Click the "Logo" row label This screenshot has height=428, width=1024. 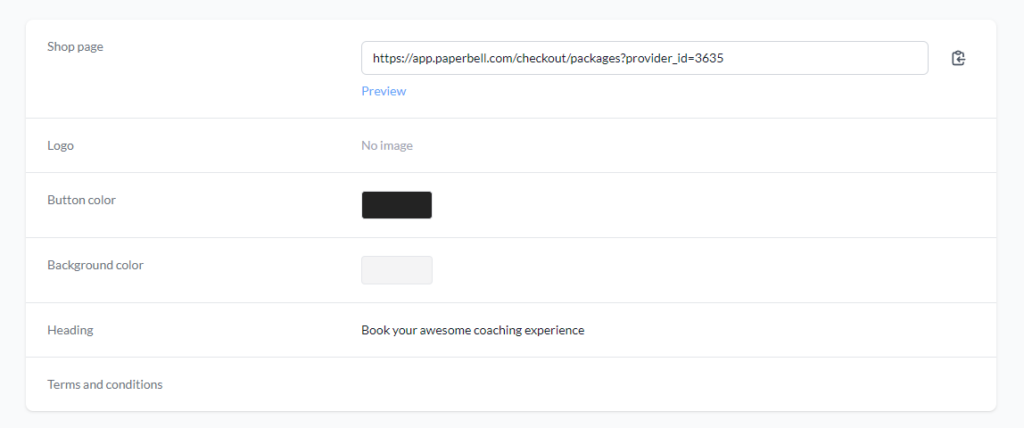(x=60, y=146)
